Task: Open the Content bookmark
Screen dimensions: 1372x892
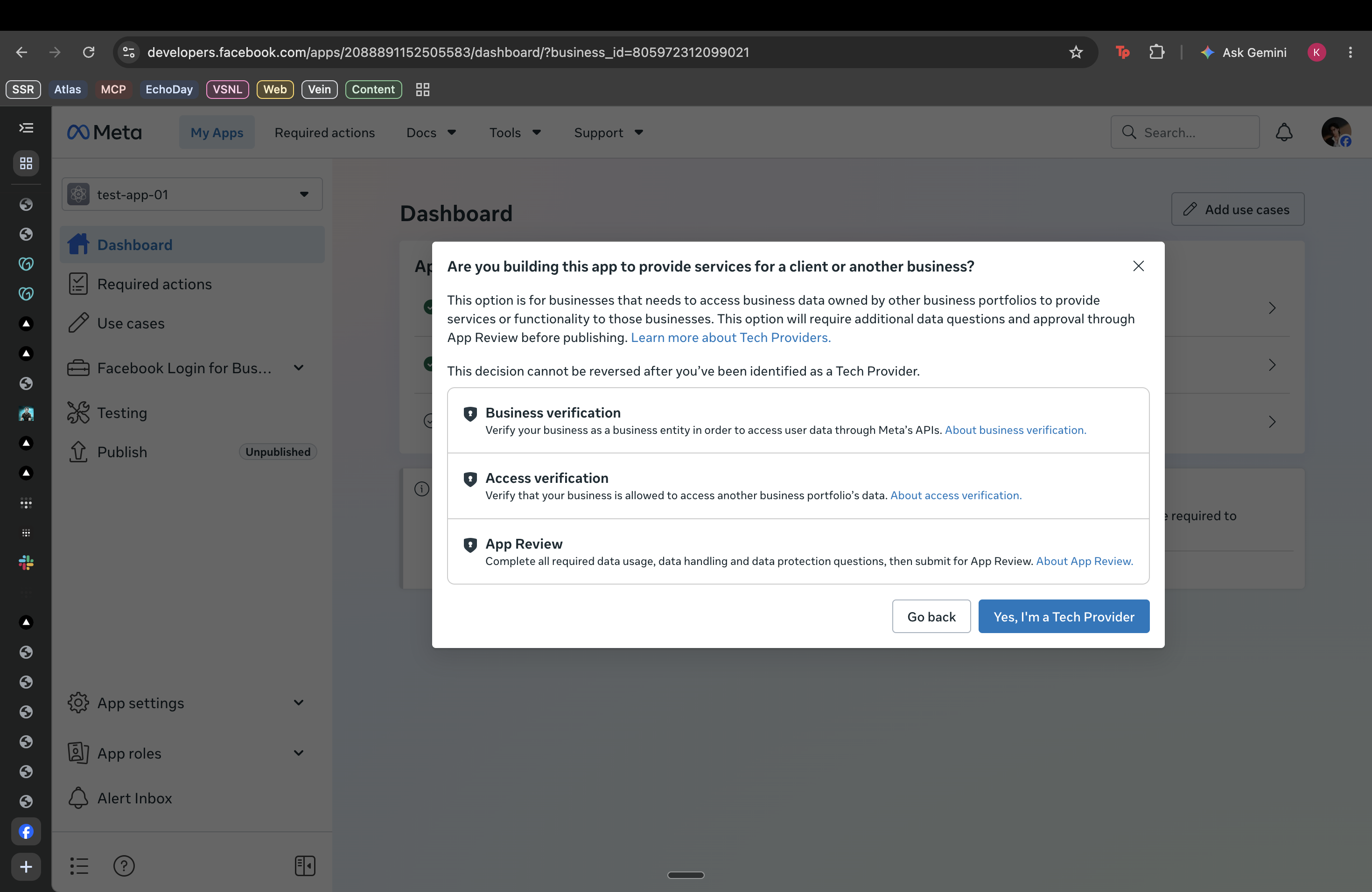Action: (x=373, y=89)
